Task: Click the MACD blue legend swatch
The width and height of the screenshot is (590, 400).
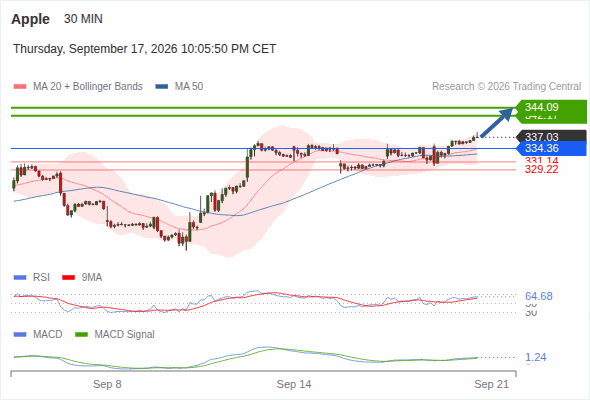Action: (x=20, y=335)
